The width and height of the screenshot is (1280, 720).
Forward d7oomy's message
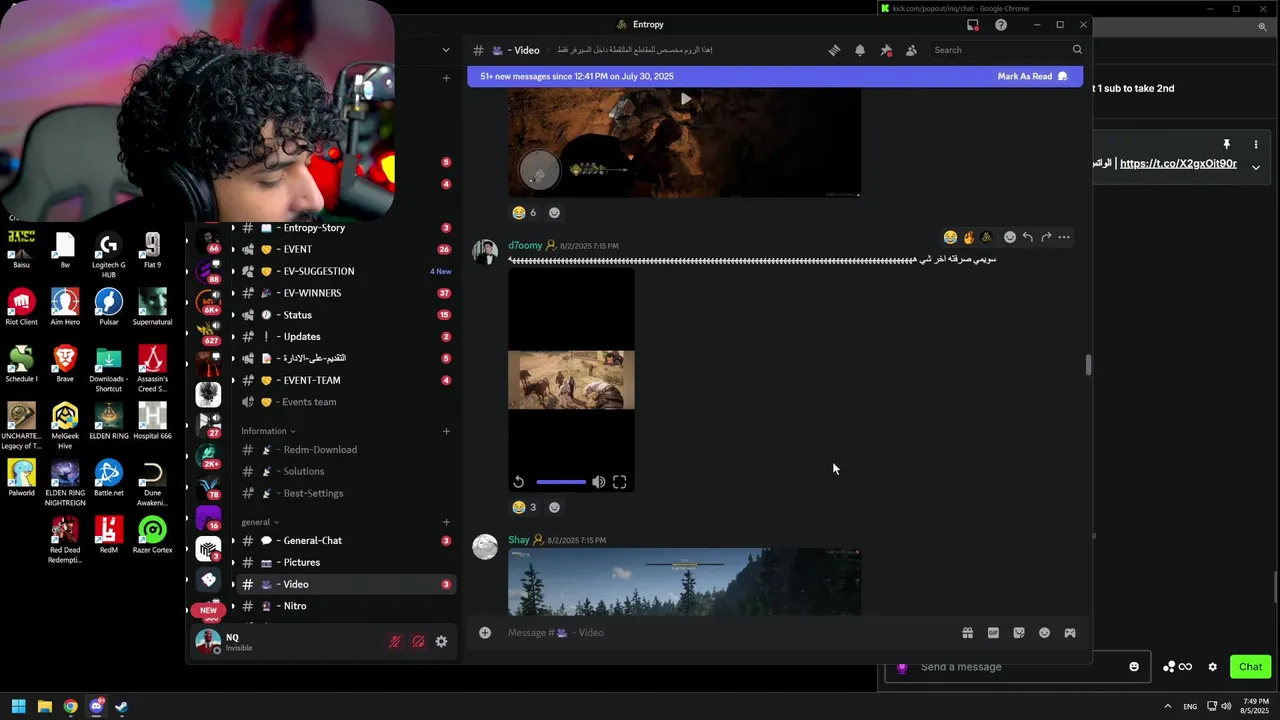(x=1046, y=237)
